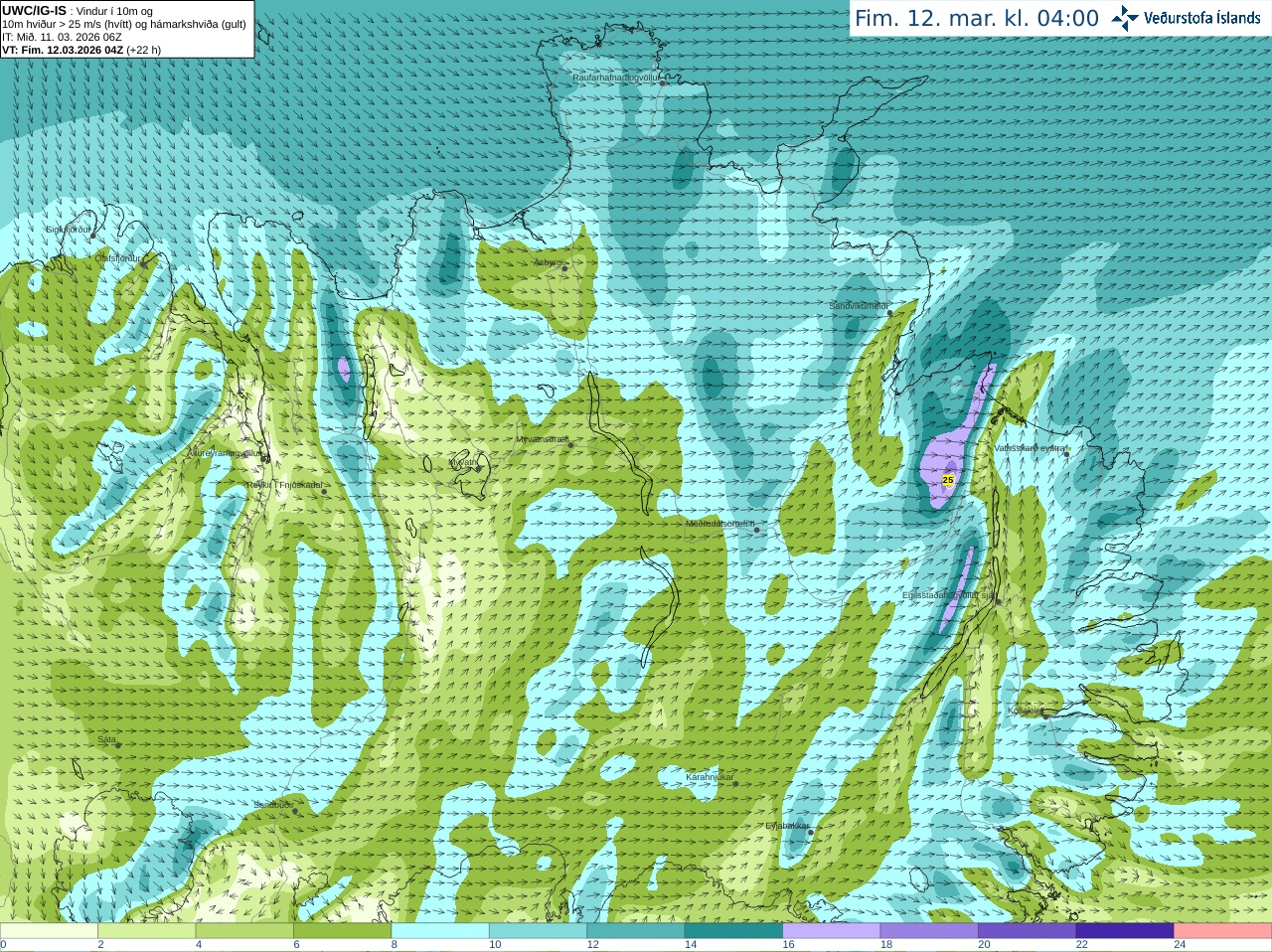Click the Reykir í Fnjóskadal station label
1272x952 pixels.
click(x=284, y=485)
